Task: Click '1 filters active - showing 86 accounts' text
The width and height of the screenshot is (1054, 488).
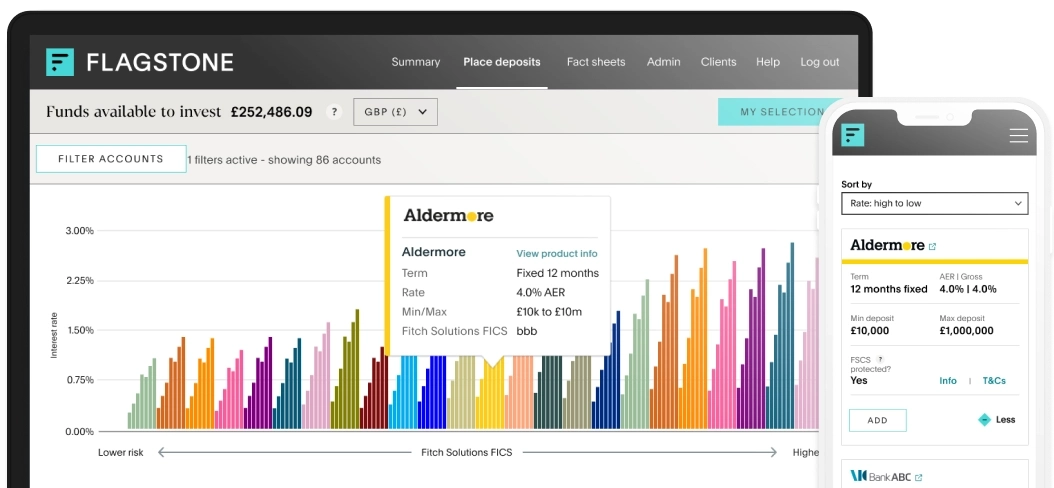Action: click(284, 160)
